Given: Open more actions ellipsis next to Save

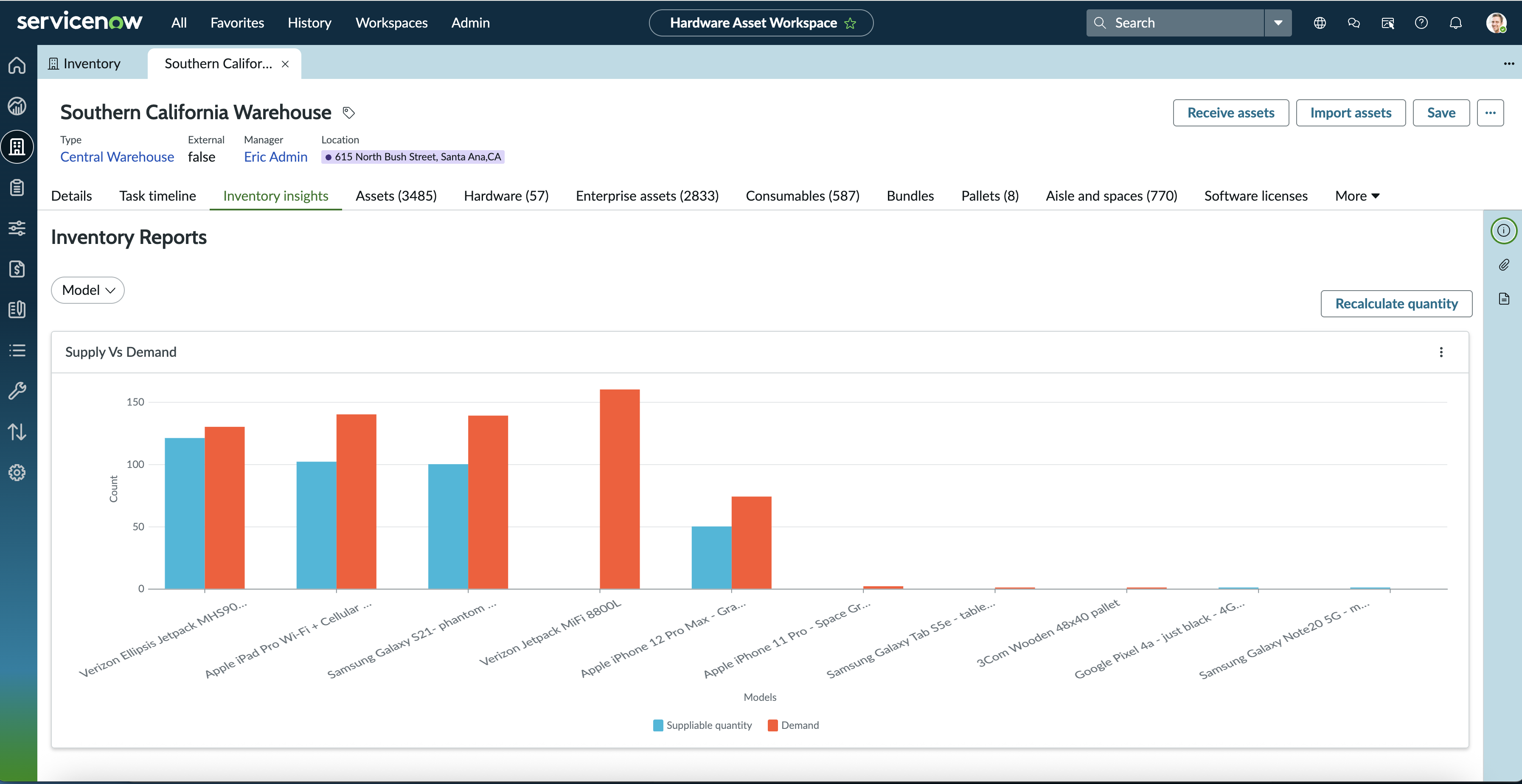Looking at the screenshot, I should pyautogui.click(x=1490, y=113).
